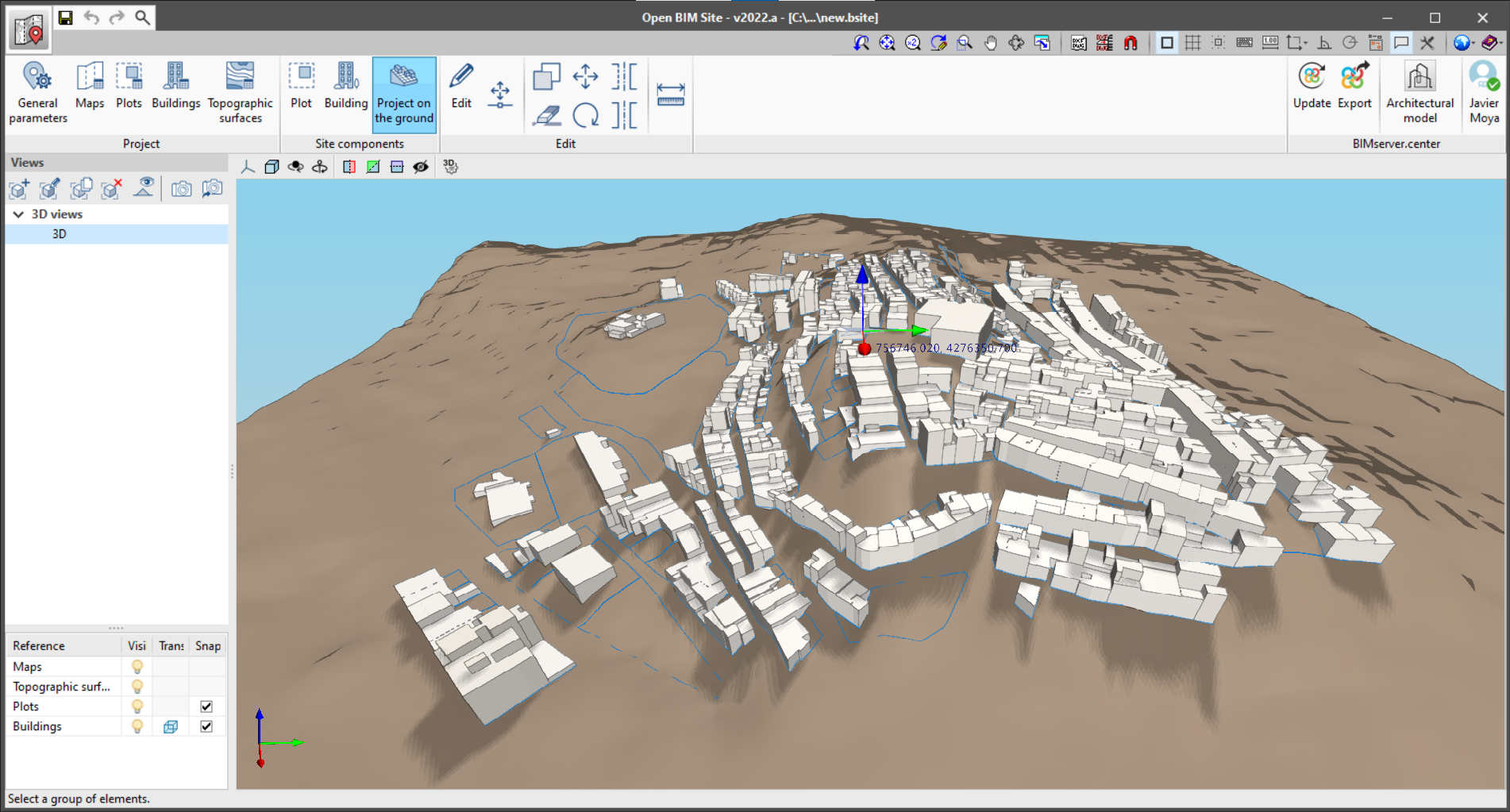Click Export next to Update
This screenshot has height=812, width=1510.
[1354, 87]
